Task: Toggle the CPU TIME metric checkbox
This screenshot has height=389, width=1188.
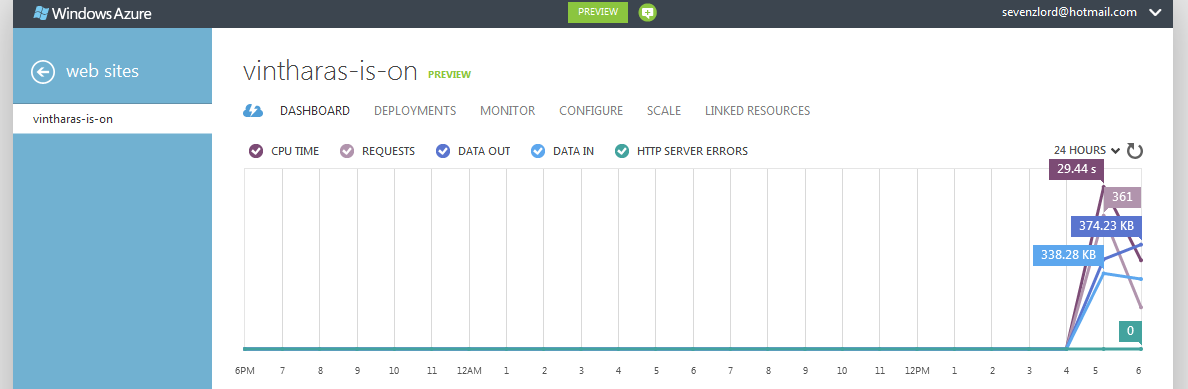Action: pyautogui.click(x=256, y=151)
